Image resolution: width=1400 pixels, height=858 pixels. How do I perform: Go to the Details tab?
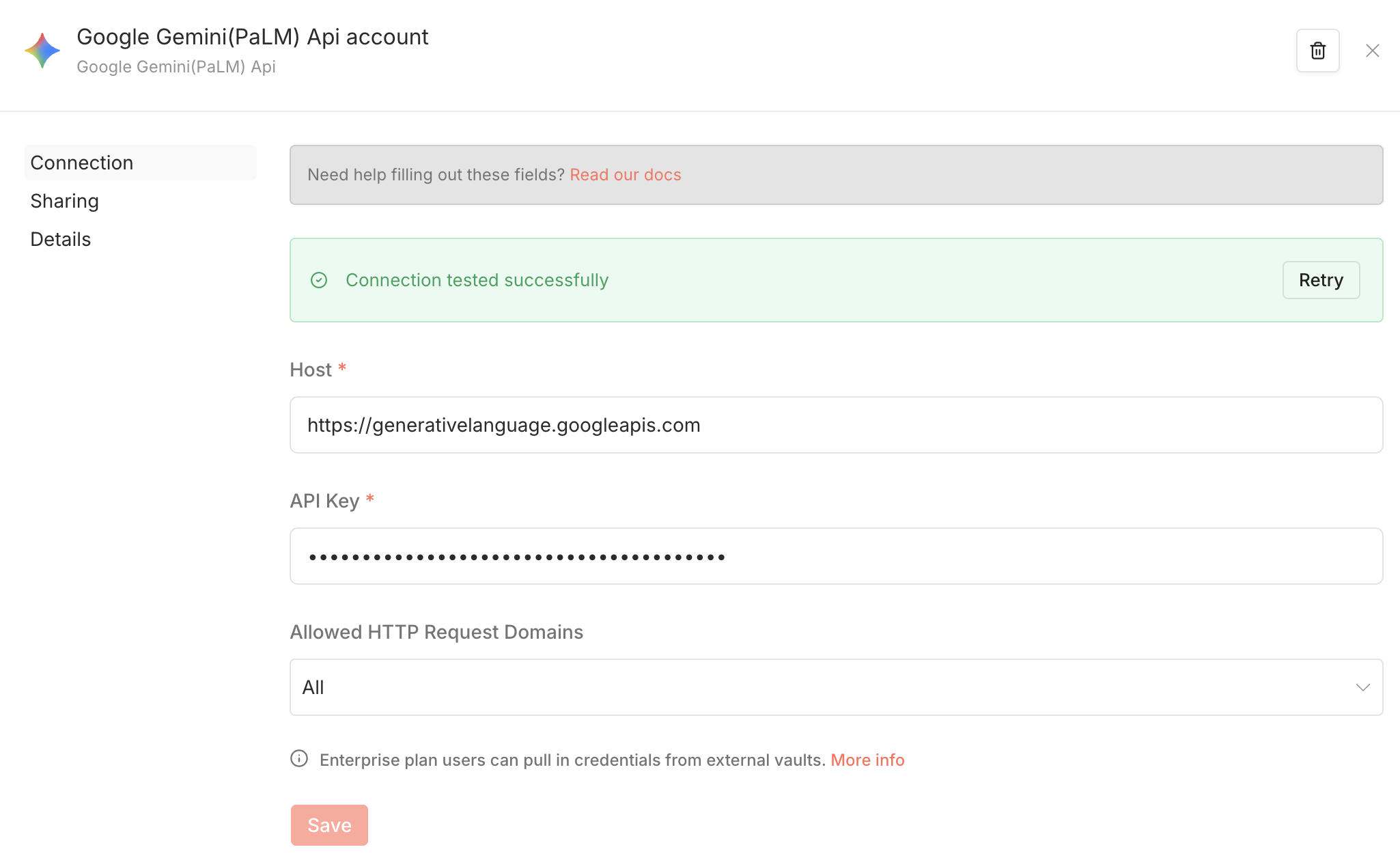(x=61, y=239)
